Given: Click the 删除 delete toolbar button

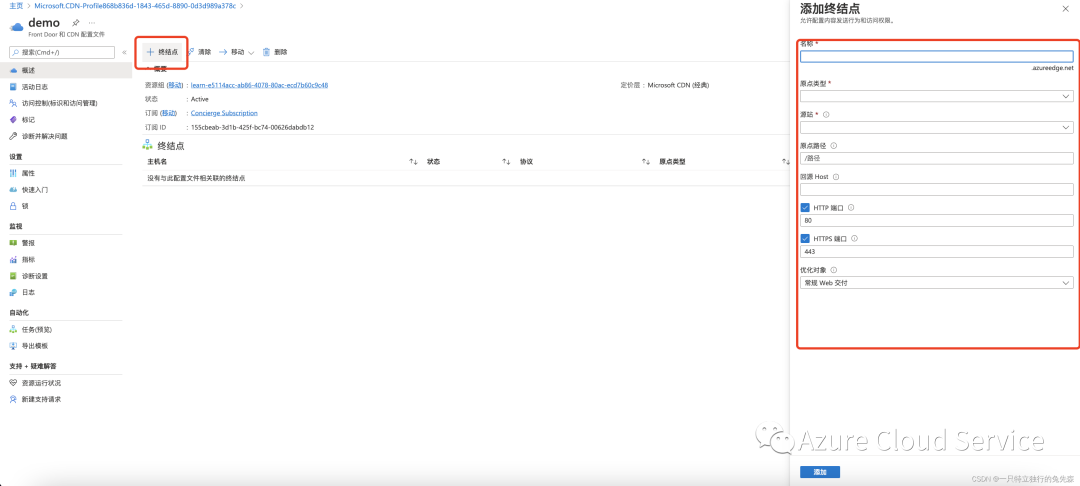Looking at the screenshot, I should coord(275,52).
